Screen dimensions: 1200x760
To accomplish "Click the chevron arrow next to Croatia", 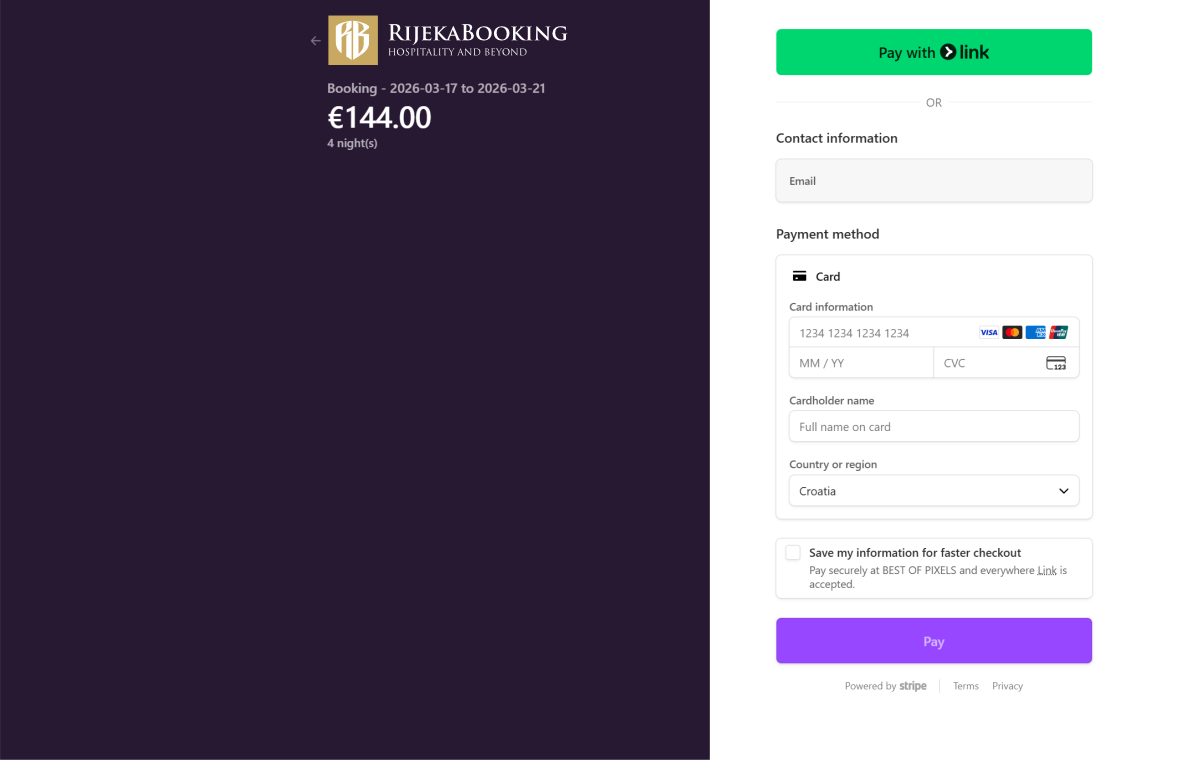I will click(1064, 491).
